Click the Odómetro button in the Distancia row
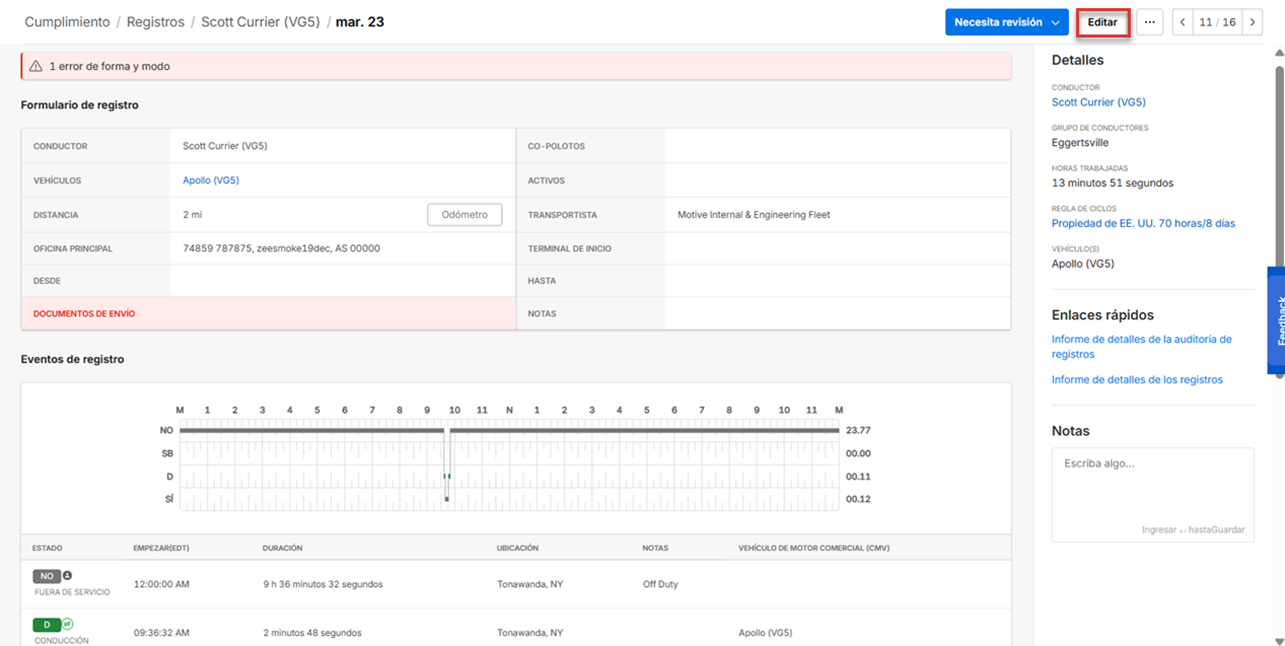The width and height of the screenshot is (1285, 646). pos(464,214)
